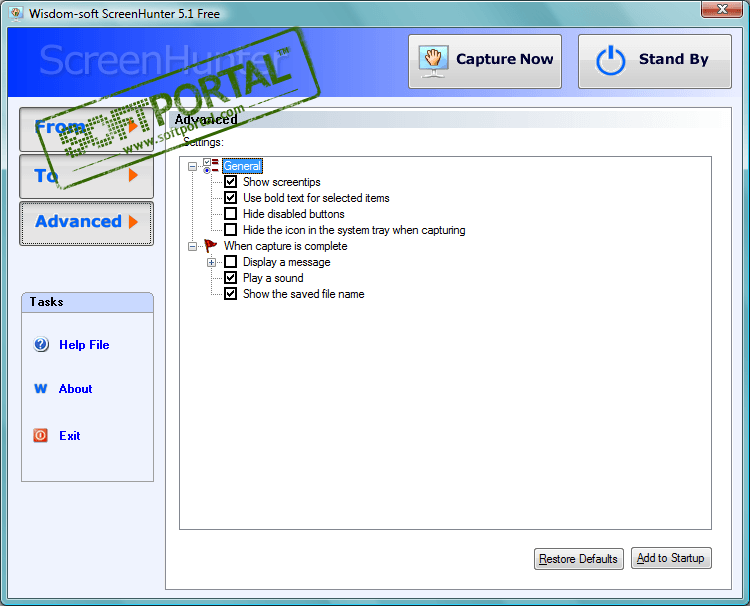Collapse the When capture is complete node
The width and height of the screenshot is (750, 606).
192,246
